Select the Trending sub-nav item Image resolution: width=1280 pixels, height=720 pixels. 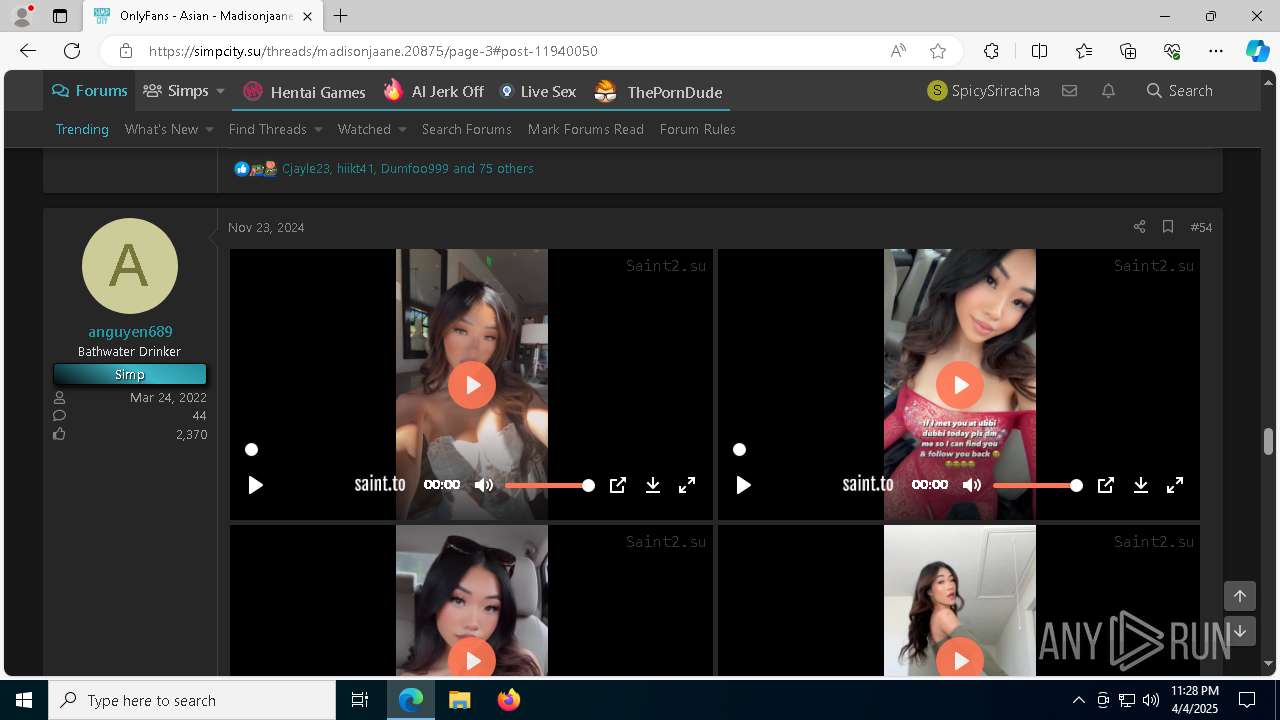[x=82, y=129]
